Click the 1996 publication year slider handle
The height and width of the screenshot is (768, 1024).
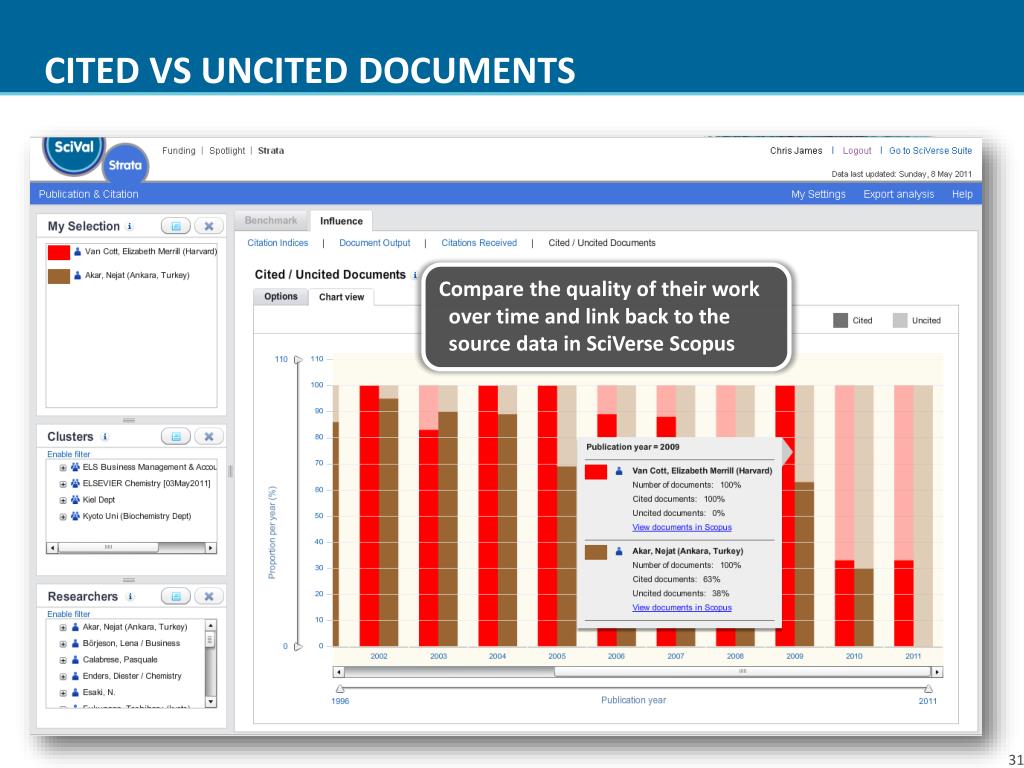tap(340, 689)
